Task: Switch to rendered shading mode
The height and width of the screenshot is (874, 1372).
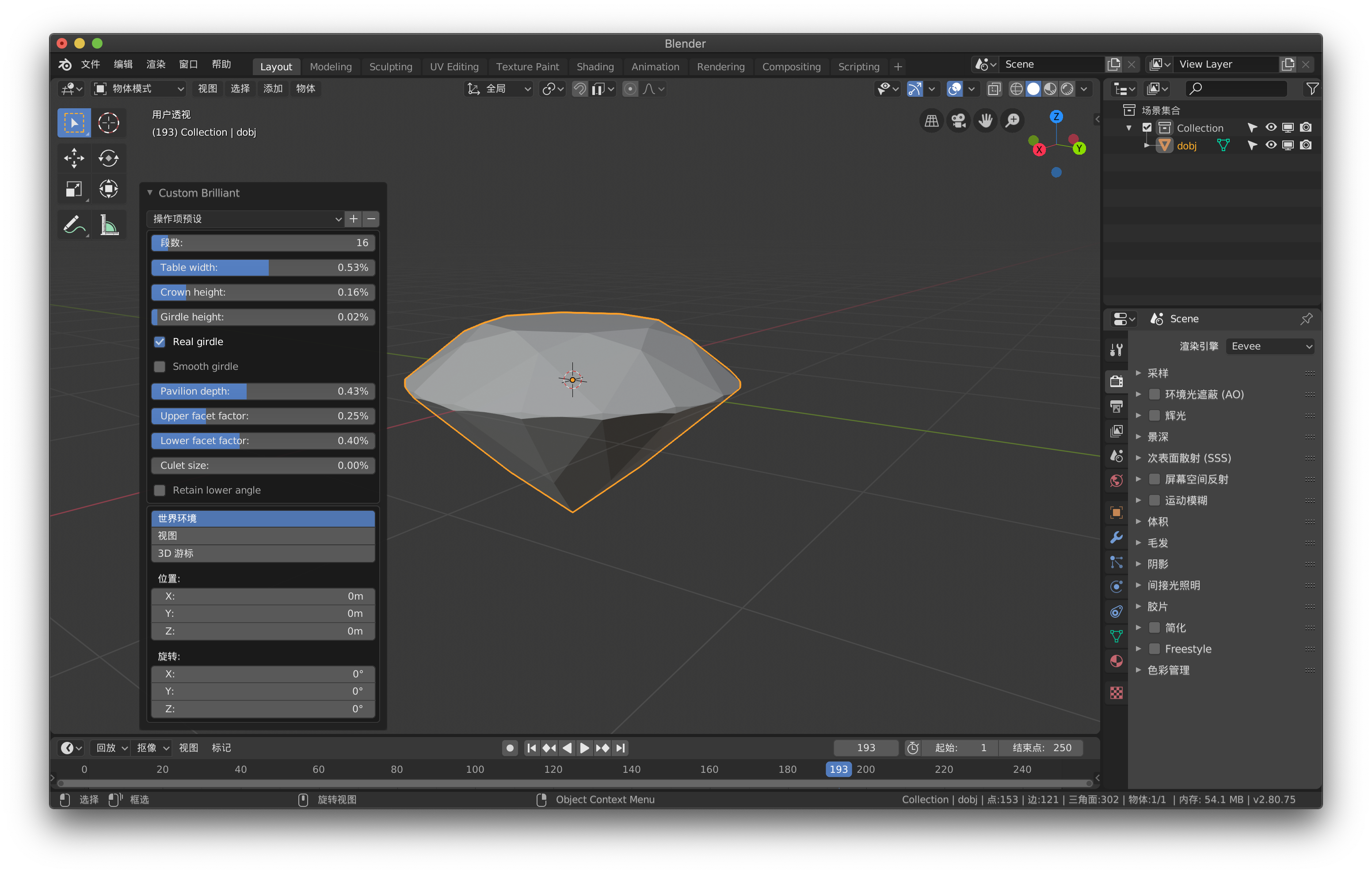Action: (x=1067, y=89)
